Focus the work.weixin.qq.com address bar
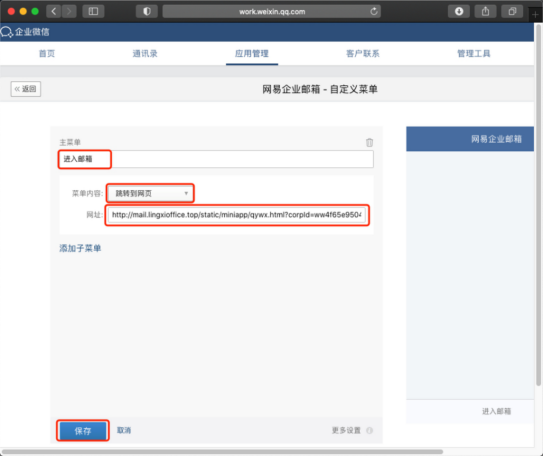This screenshot has width=543, height=457. (272, 11)
